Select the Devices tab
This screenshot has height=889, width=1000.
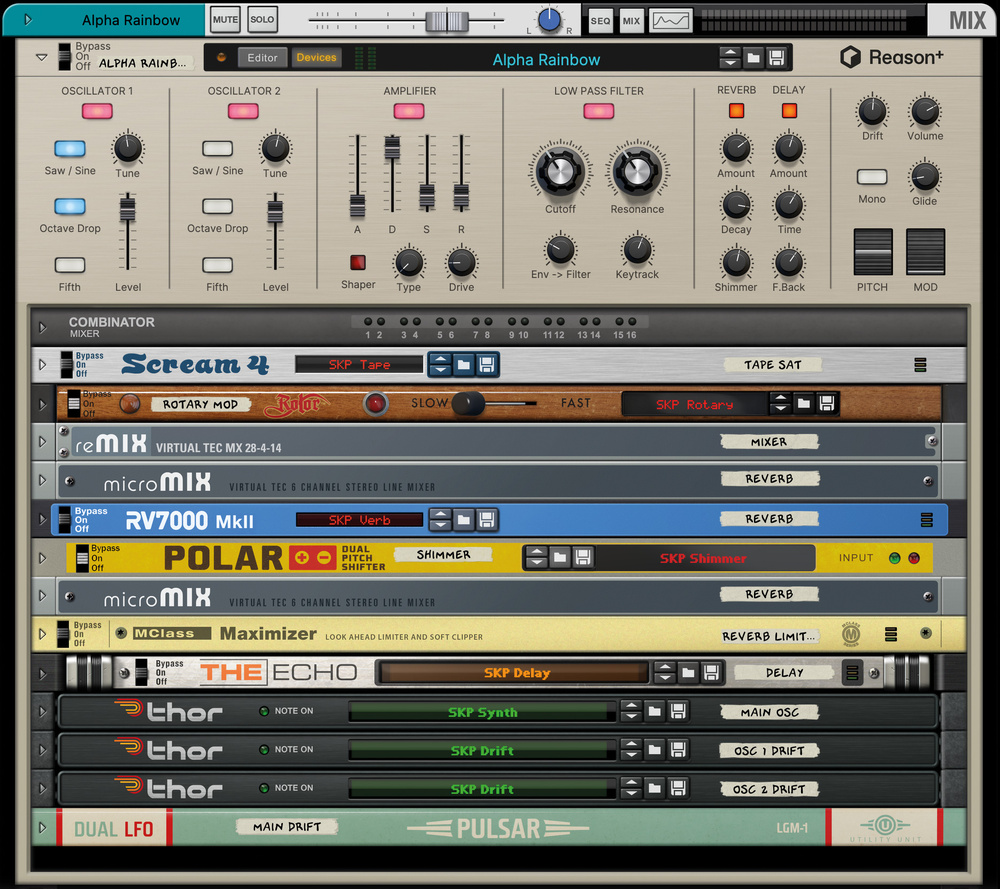coord(316,58)
